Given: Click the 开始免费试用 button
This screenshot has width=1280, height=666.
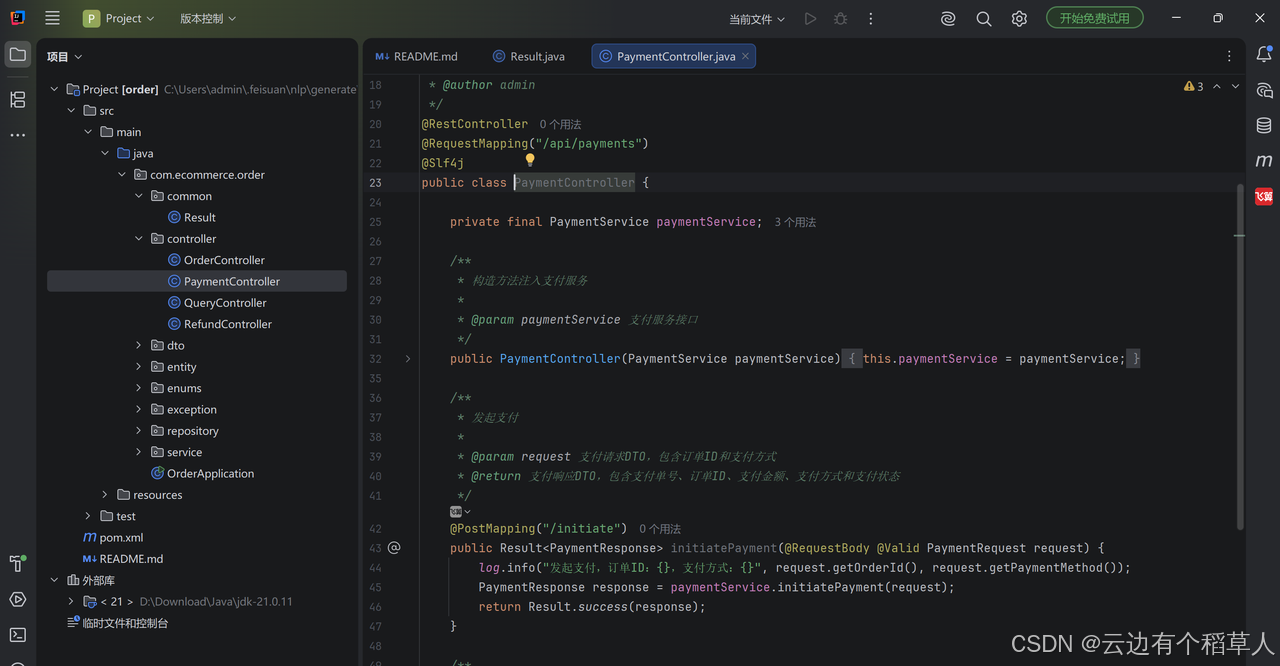Looking at the screenshot, I should pos(1095,18).
